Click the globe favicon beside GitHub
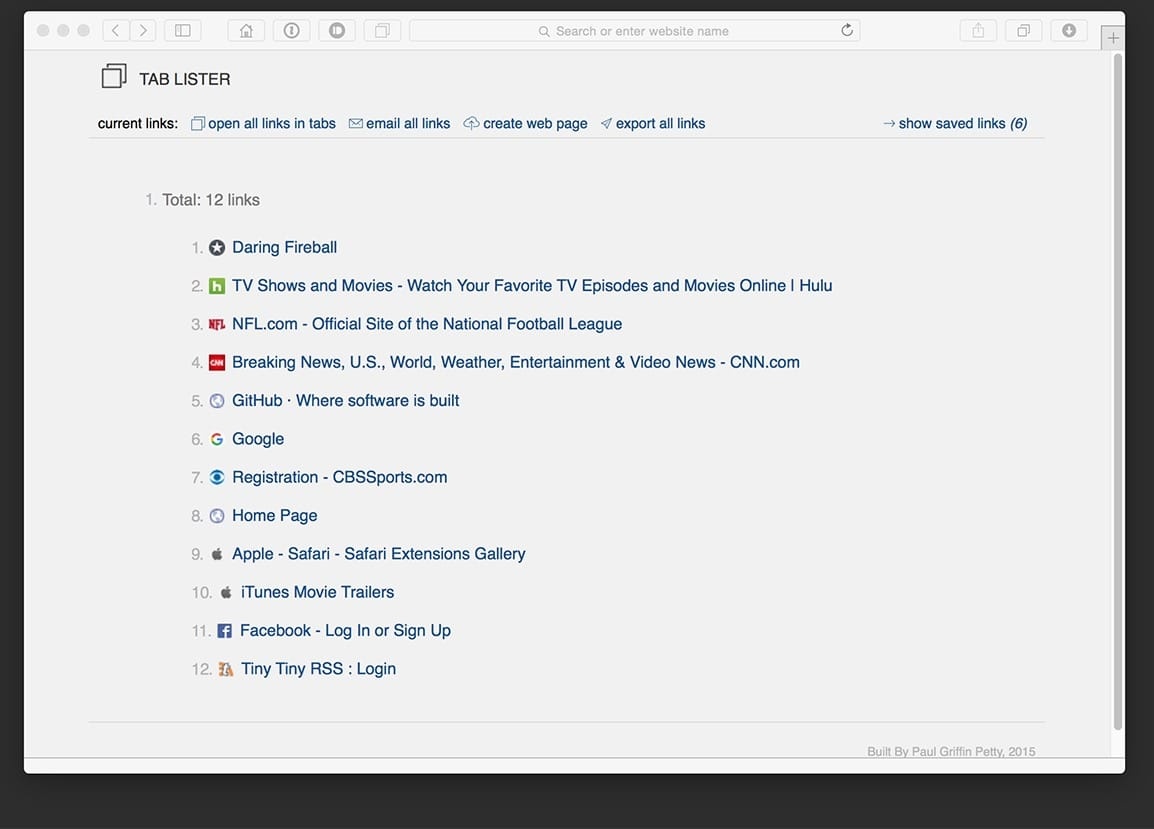The height and width of the screenshot is (829, 1154). tap(216, 401)
